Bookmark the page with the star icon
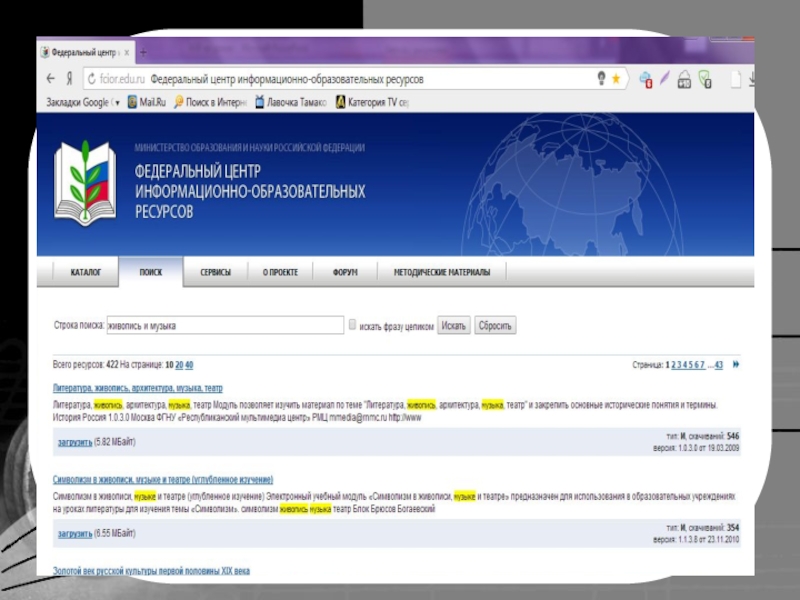 pyautogui.click(x=616, y=78)
